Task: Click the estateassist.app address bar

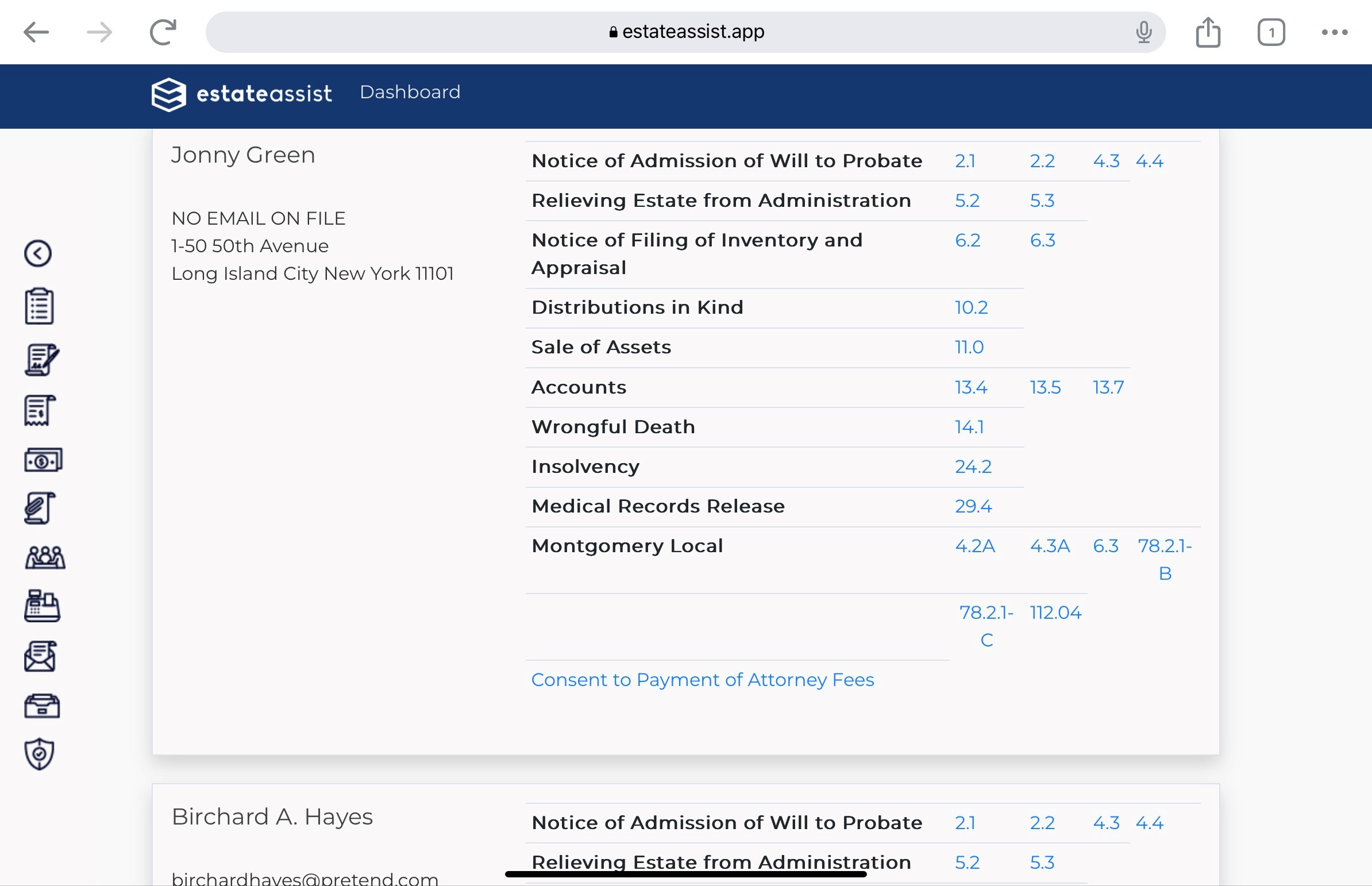Action: tap(685, 32)
